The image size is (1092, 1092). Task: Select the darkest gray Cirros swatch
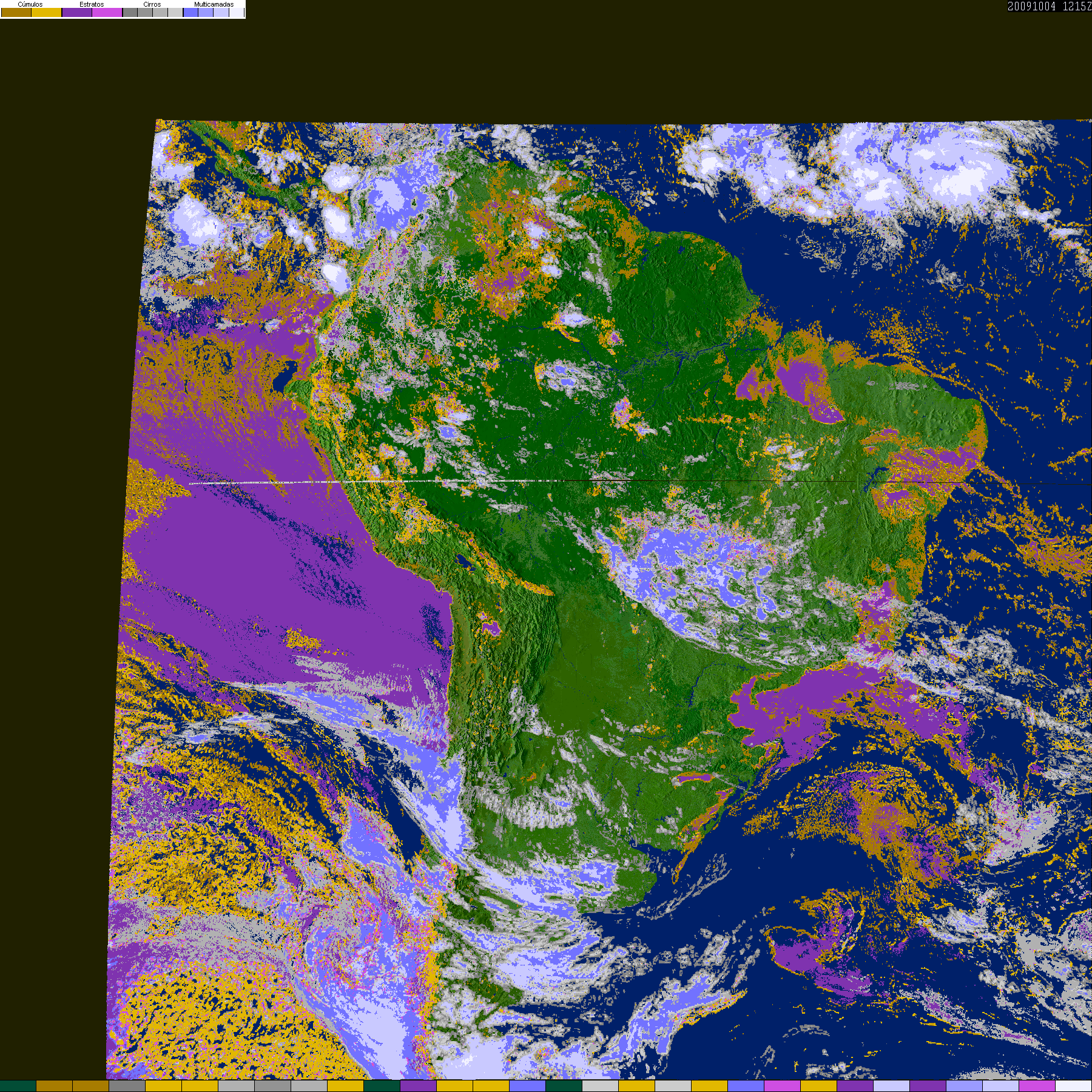pos(130,12)
